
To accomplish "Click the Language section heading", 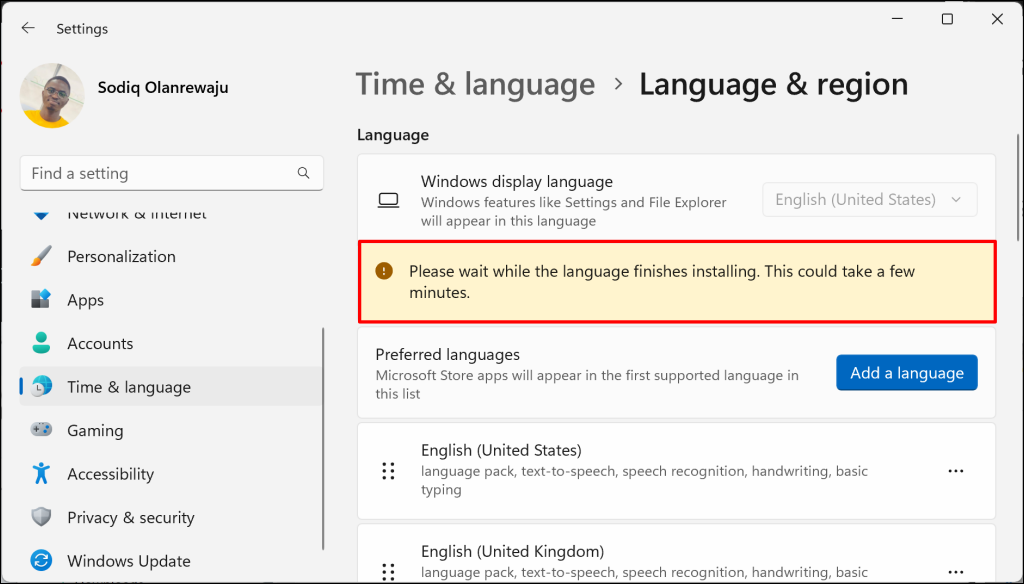I will pos(393,135).
